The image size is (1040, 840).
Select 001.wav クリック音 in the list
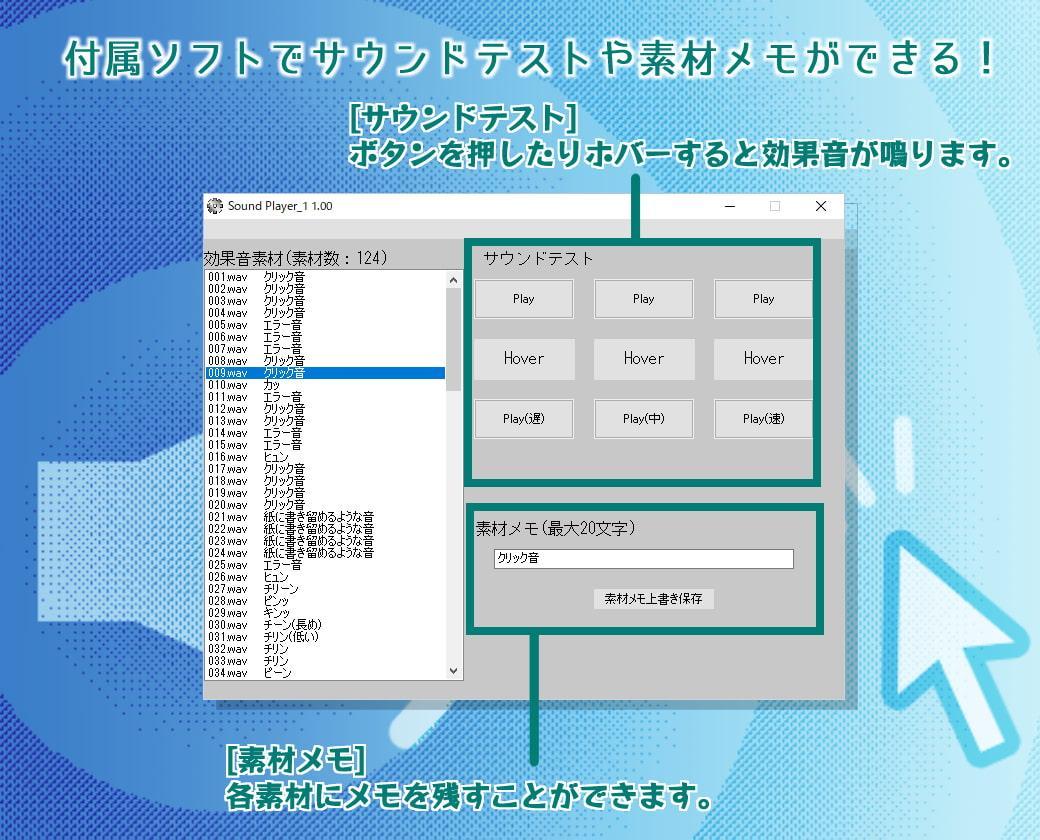[325, 277]
